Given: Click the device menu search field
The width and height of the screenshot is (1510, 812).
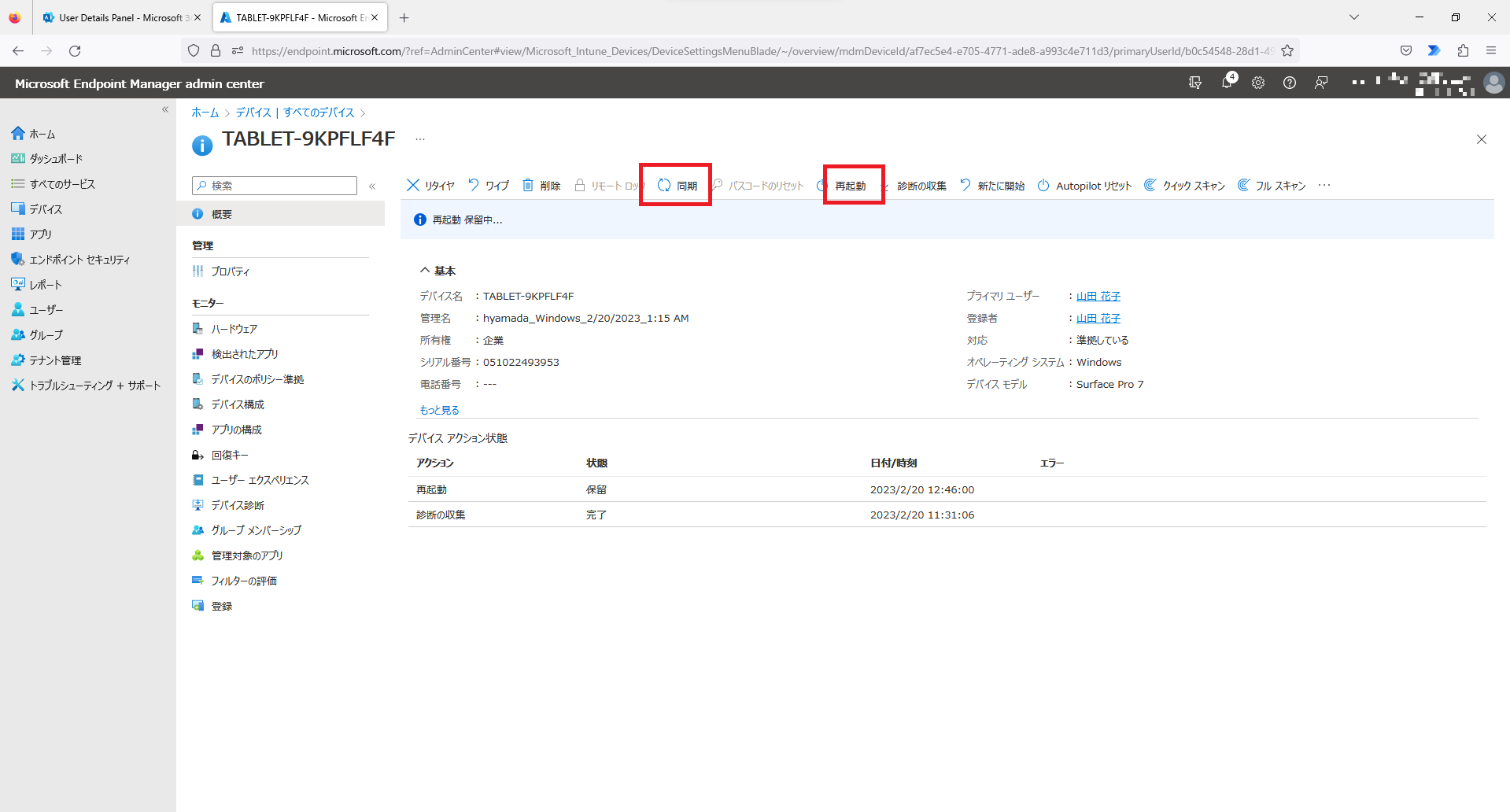Looking at the screenshot, I should [x=275, y=186].
